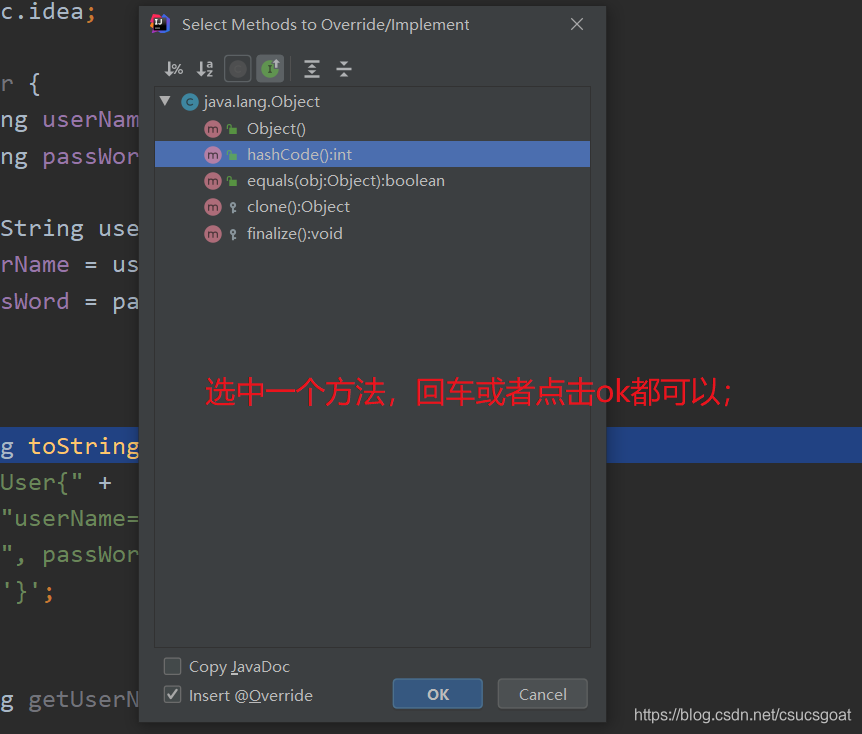
Task: Collapse the java.lang.Object tree node
Action: 165,101
